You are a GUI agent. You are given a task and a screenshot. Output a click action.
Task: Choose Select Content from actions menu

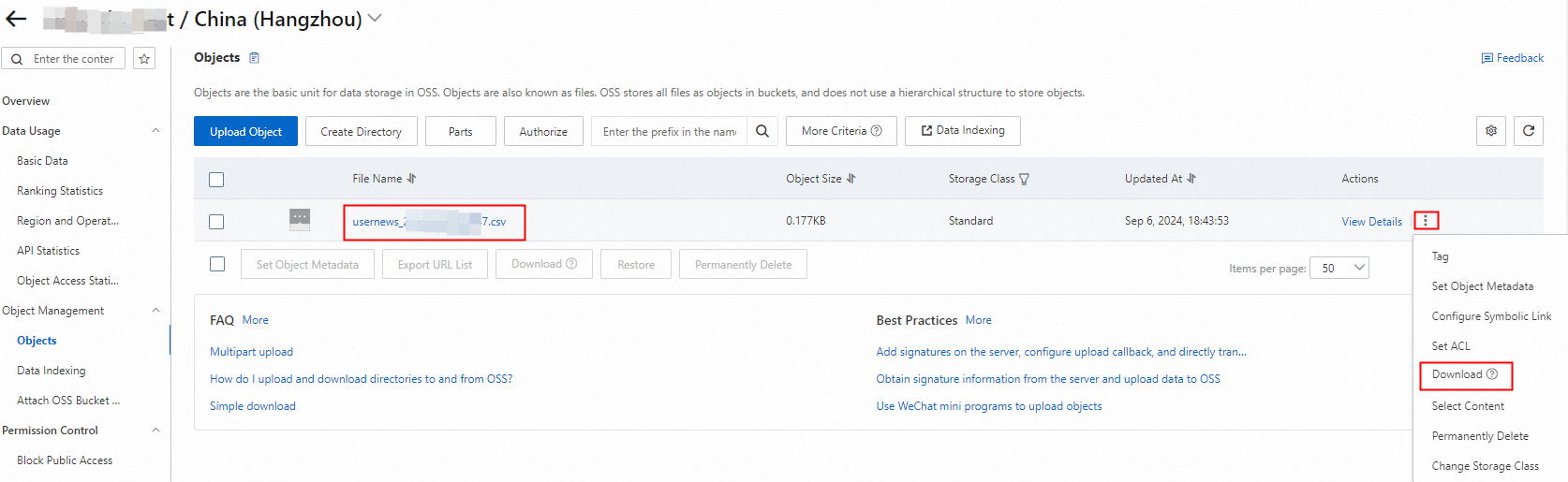pos(1468,406)
